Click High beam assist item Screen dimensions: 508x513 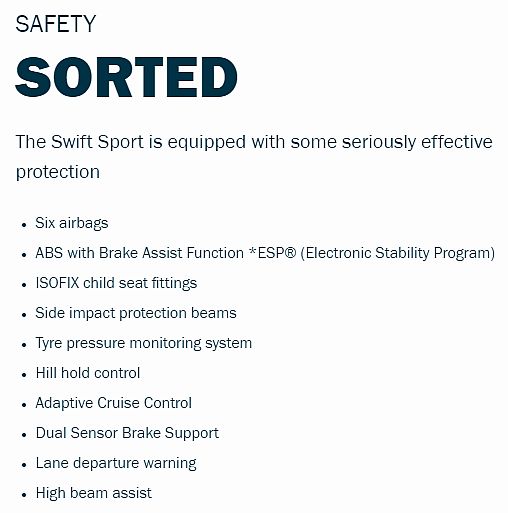(x=94, y=493)
